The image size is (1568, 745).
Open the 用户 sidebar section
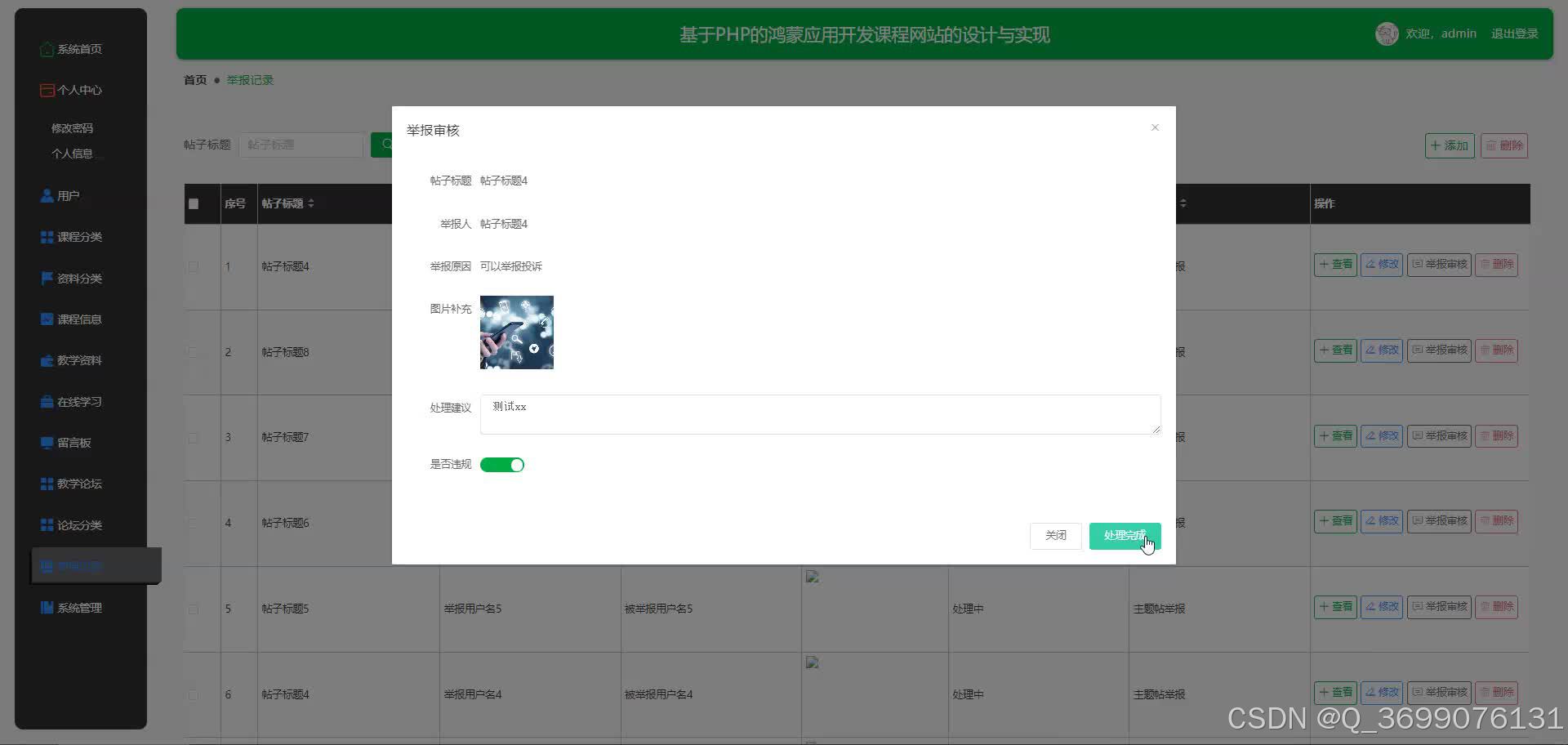(60, 196)
